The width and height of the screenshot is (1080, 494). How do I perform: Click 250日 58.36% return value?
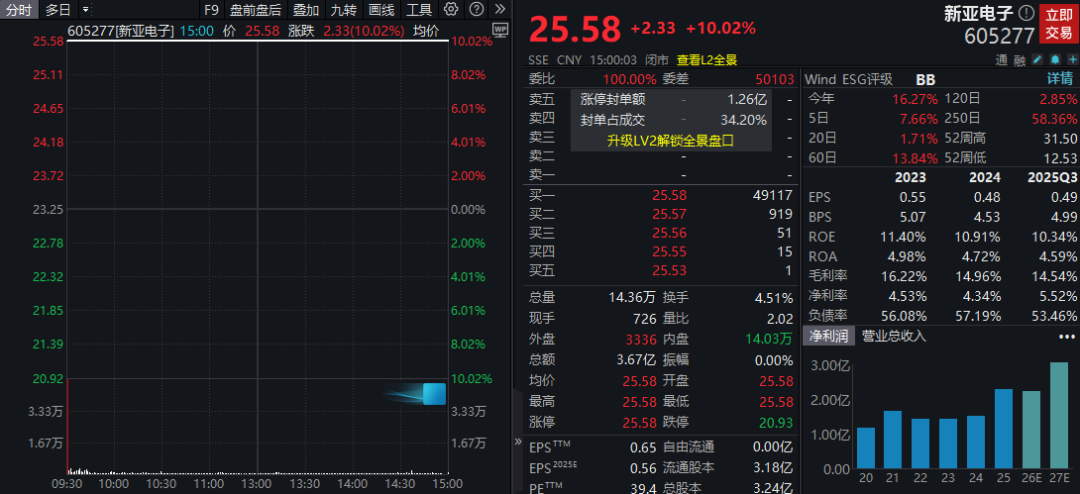(1055, 119)
